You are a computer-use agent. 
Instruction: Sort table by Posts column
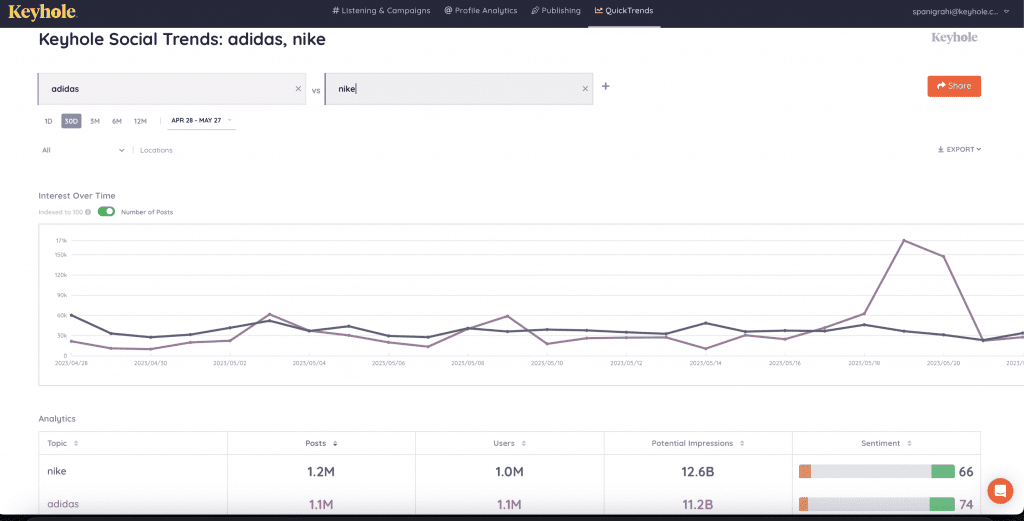tap(321, 443)
